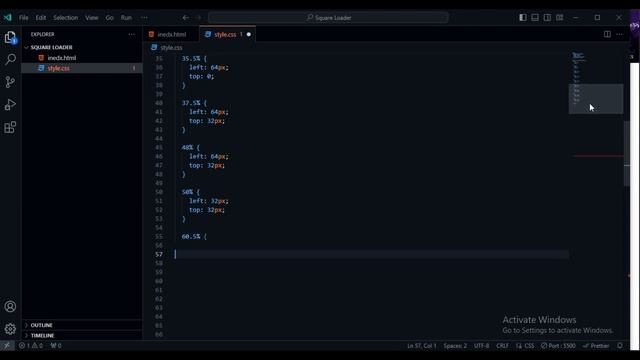Open the File menu

[24, 18]
